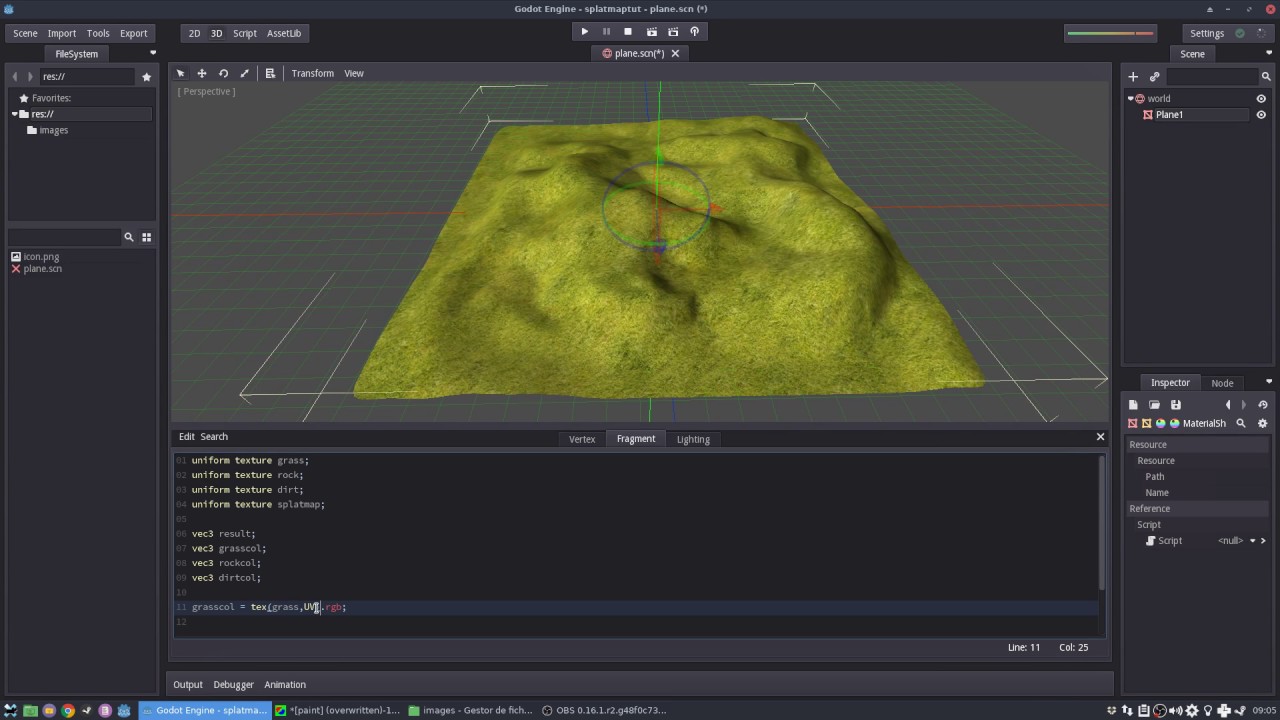Click the shader editor vertical scrollbar
This screenshot has height=720, width=1280.
click(x=1102, y=522)
